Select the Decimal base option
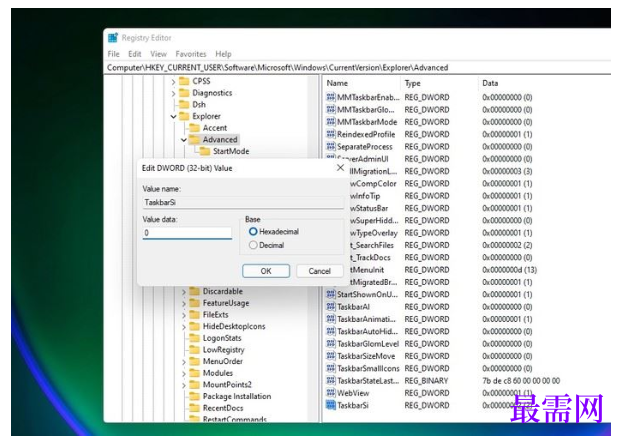The image size is (622, 440). [x=253, y=245]
